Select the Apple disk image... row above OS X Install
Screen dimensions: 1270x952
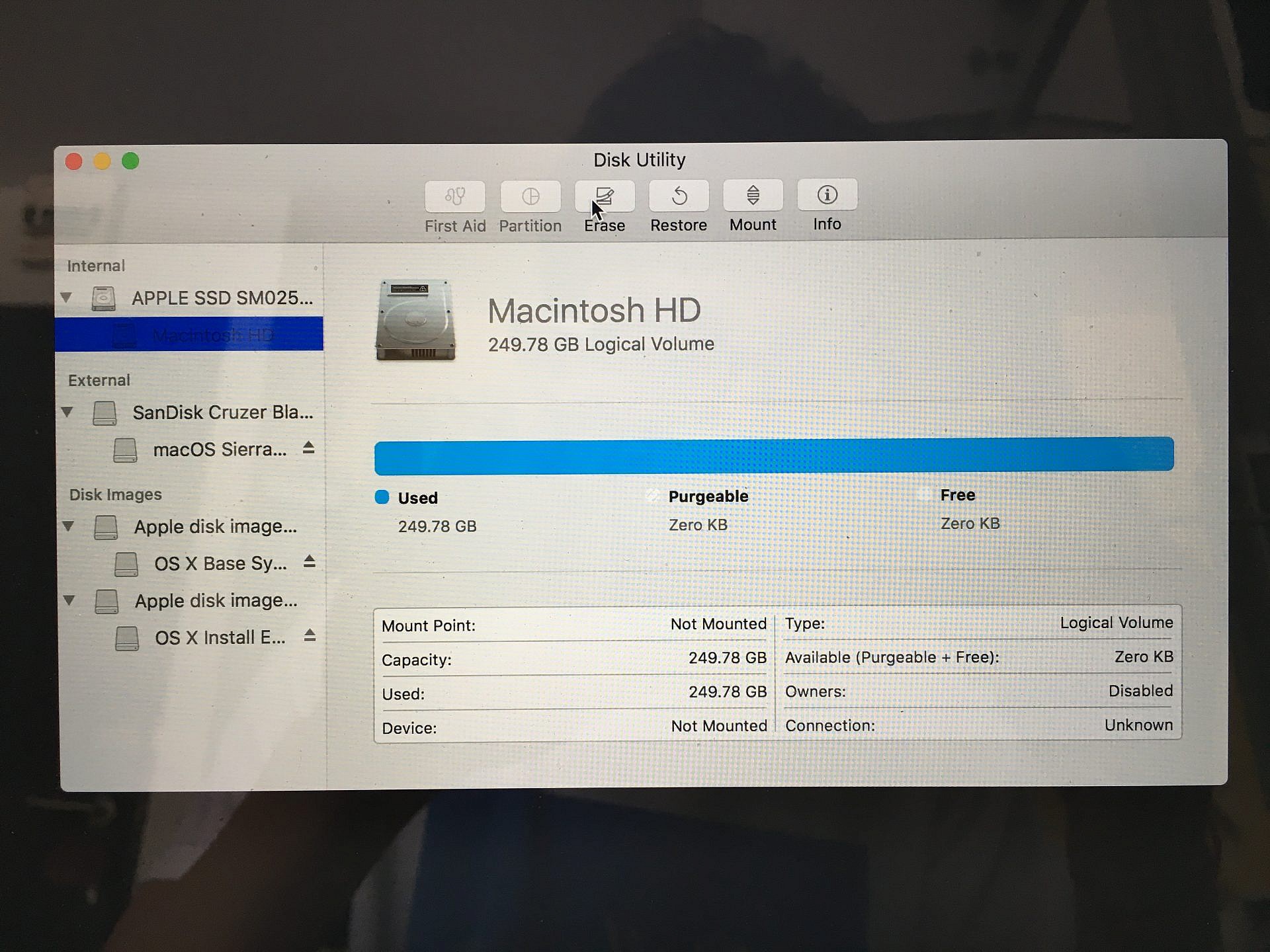coord(192,601)
